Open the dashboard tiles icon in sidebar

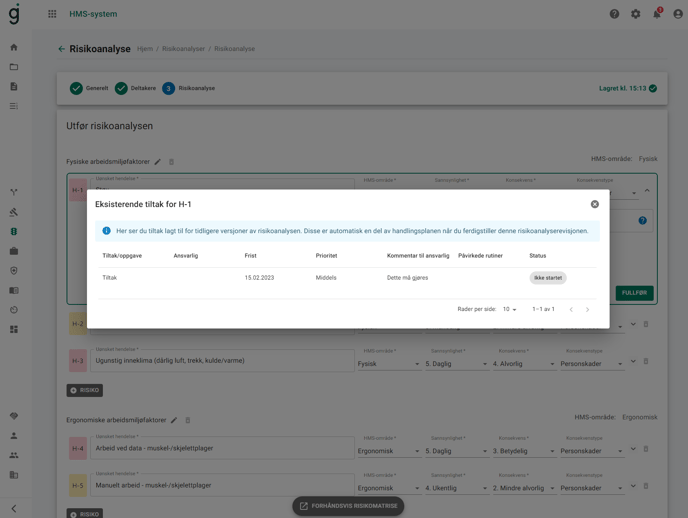14,329
